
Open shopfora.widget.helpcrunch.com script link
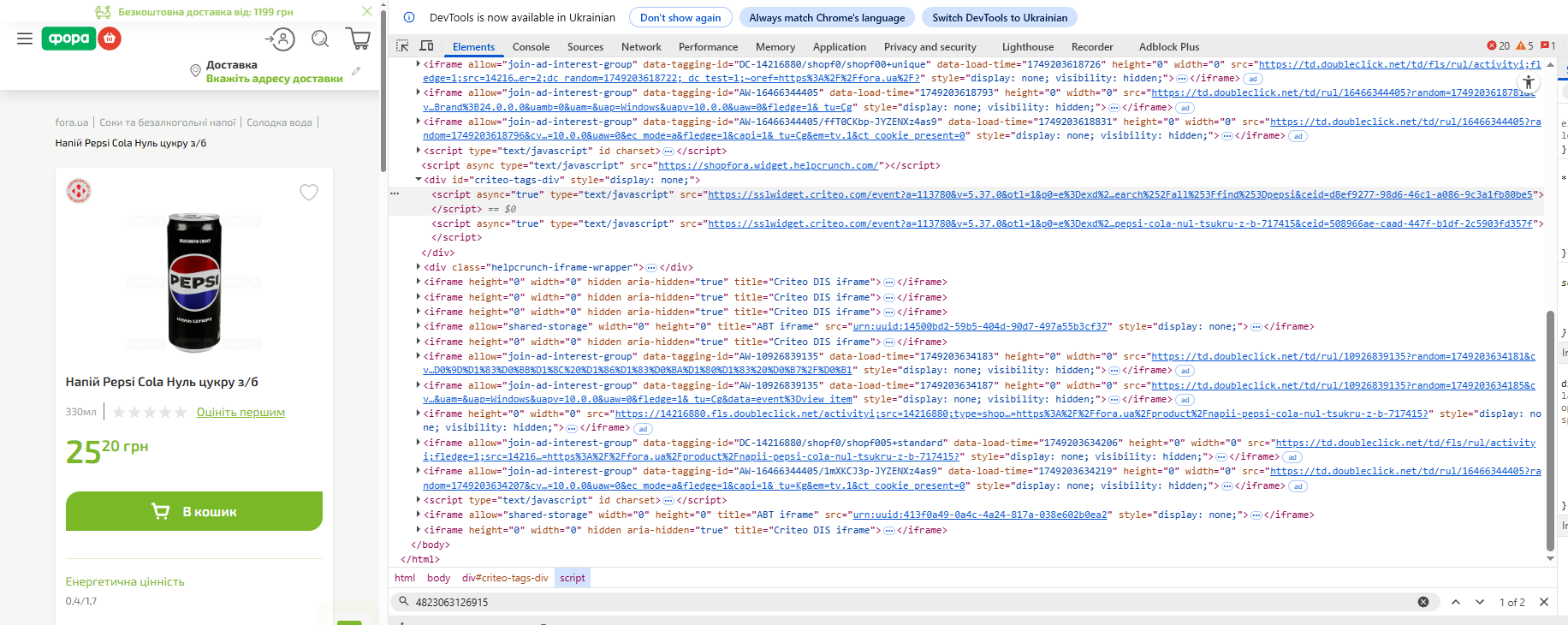pos(768,165)
